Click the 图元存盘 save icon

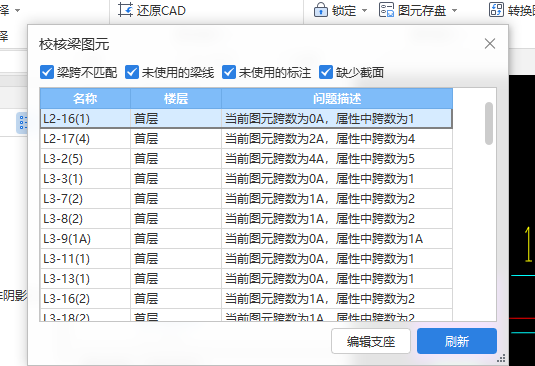(x=387, y=10)
